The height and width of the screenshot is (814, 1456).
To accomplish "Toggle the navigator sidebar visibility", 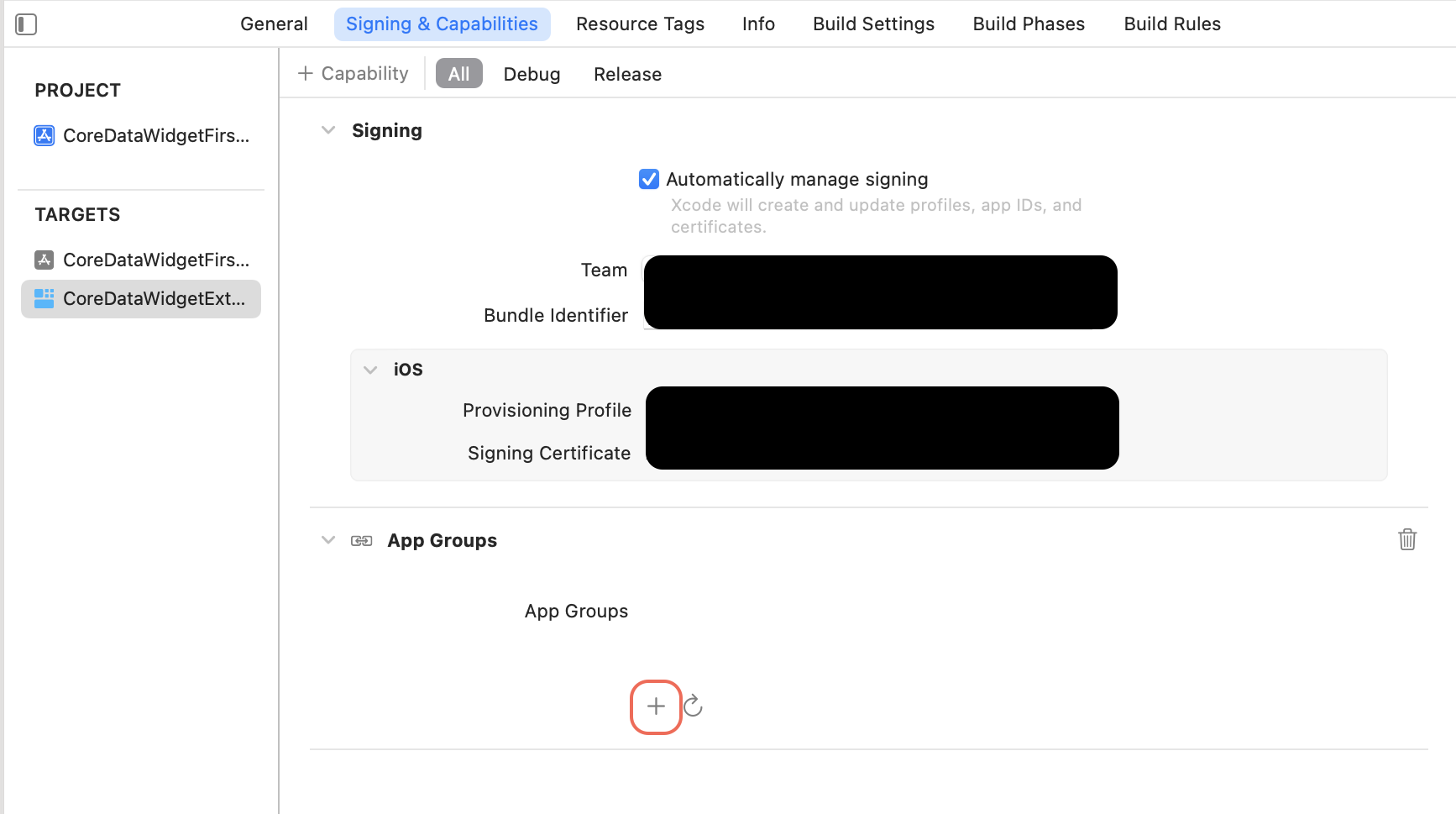I will (x=25, y=24).
